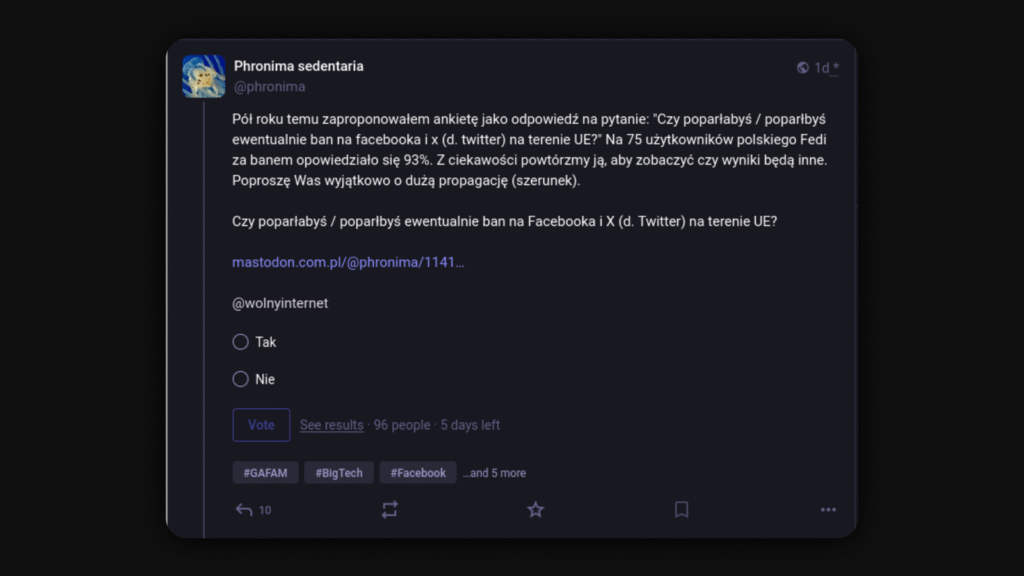Favourite the post with the star icon

(535, 510)
